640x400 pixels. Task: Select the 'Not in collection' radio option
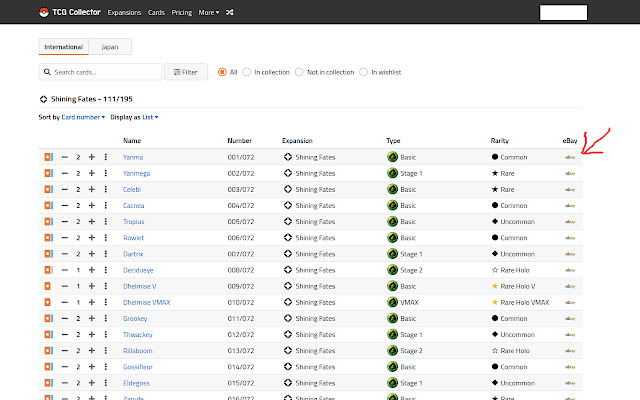[299, 72]
